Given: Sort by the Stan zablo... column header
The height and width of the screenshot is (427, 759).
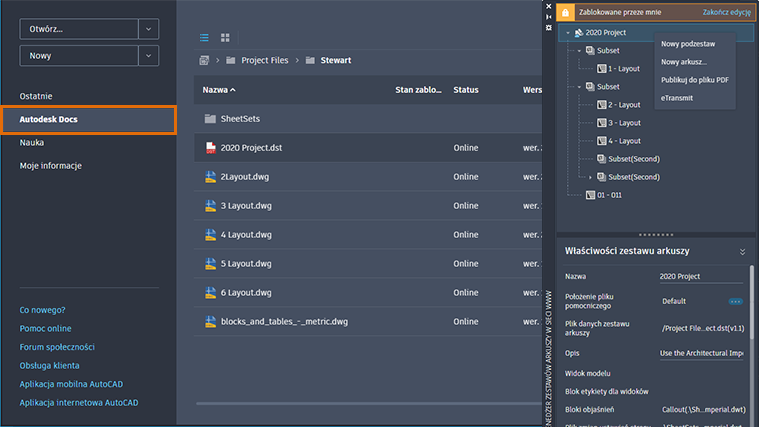Looking at the screenshot, I should tap(418, 90).
